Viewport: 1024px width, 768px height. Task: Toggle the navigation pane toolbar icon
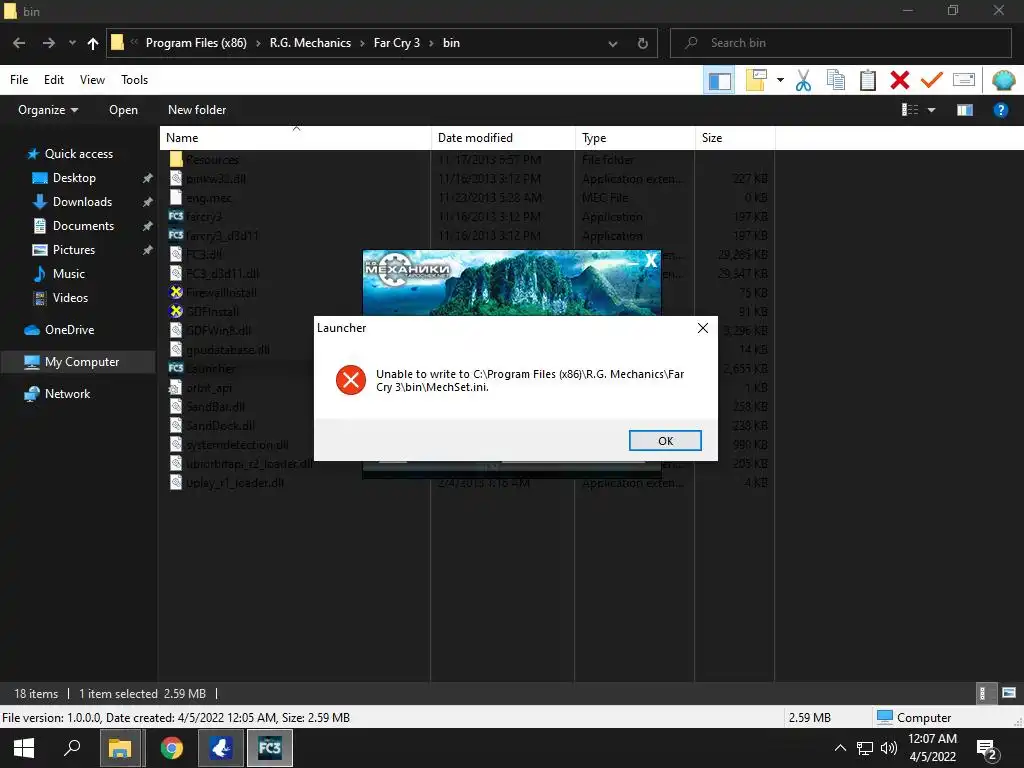point(720,80)
